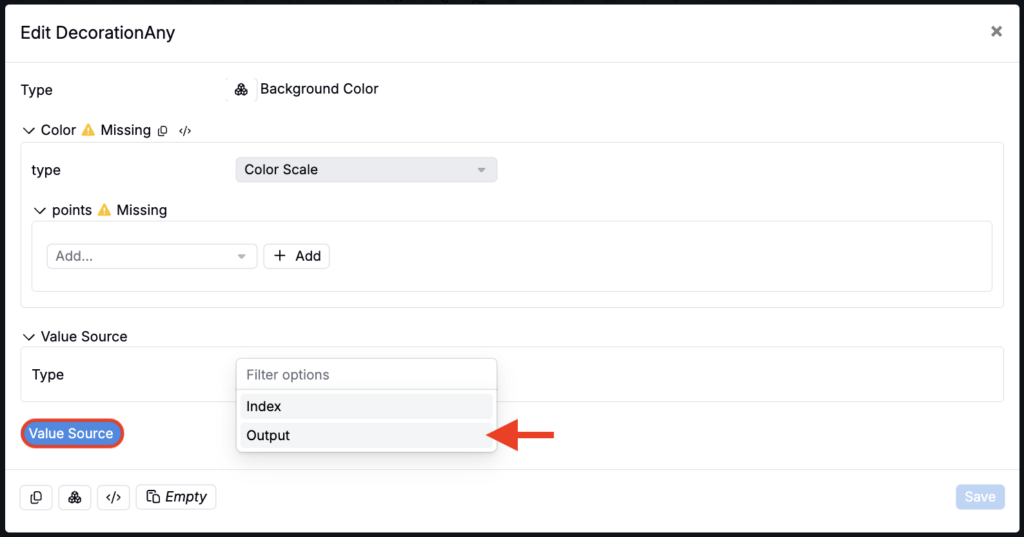Close the Edit DecorationAny dialog
The width and height of the screenshot is (1024, 537).
996,31
